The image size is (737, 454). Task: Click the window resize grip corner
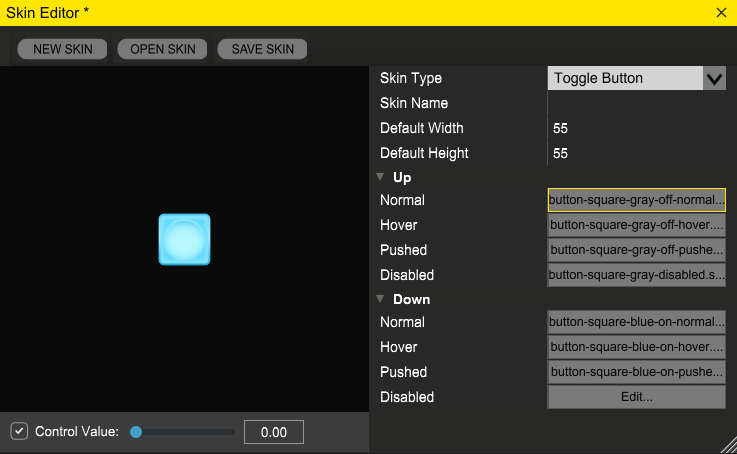(729, 446)
